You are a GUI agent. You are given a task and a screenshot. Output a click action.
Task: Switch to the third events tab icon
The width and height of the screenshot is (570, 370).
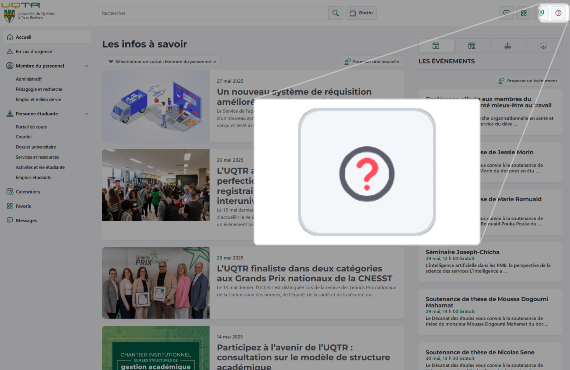508,46
